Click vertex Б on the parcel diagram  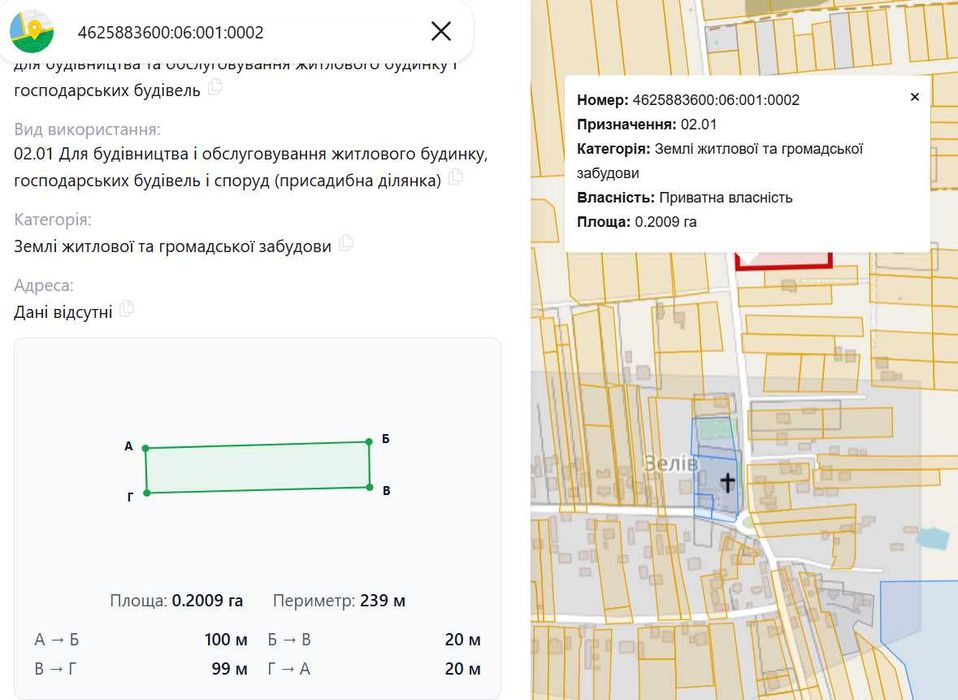click(369, 442)
